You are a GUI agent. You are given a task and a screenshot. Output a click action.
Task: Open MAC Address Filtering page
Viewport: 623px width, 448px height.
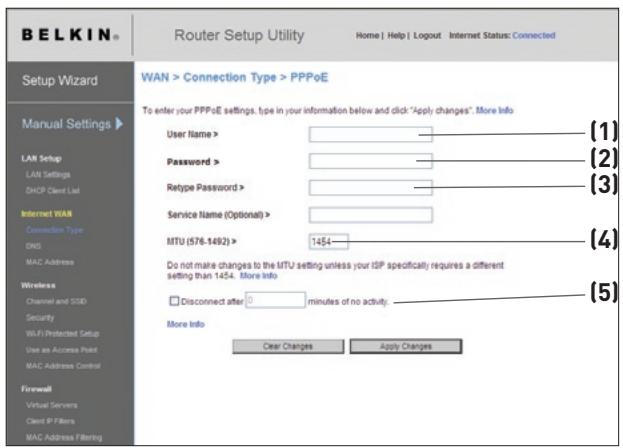[x=64, y=437]
